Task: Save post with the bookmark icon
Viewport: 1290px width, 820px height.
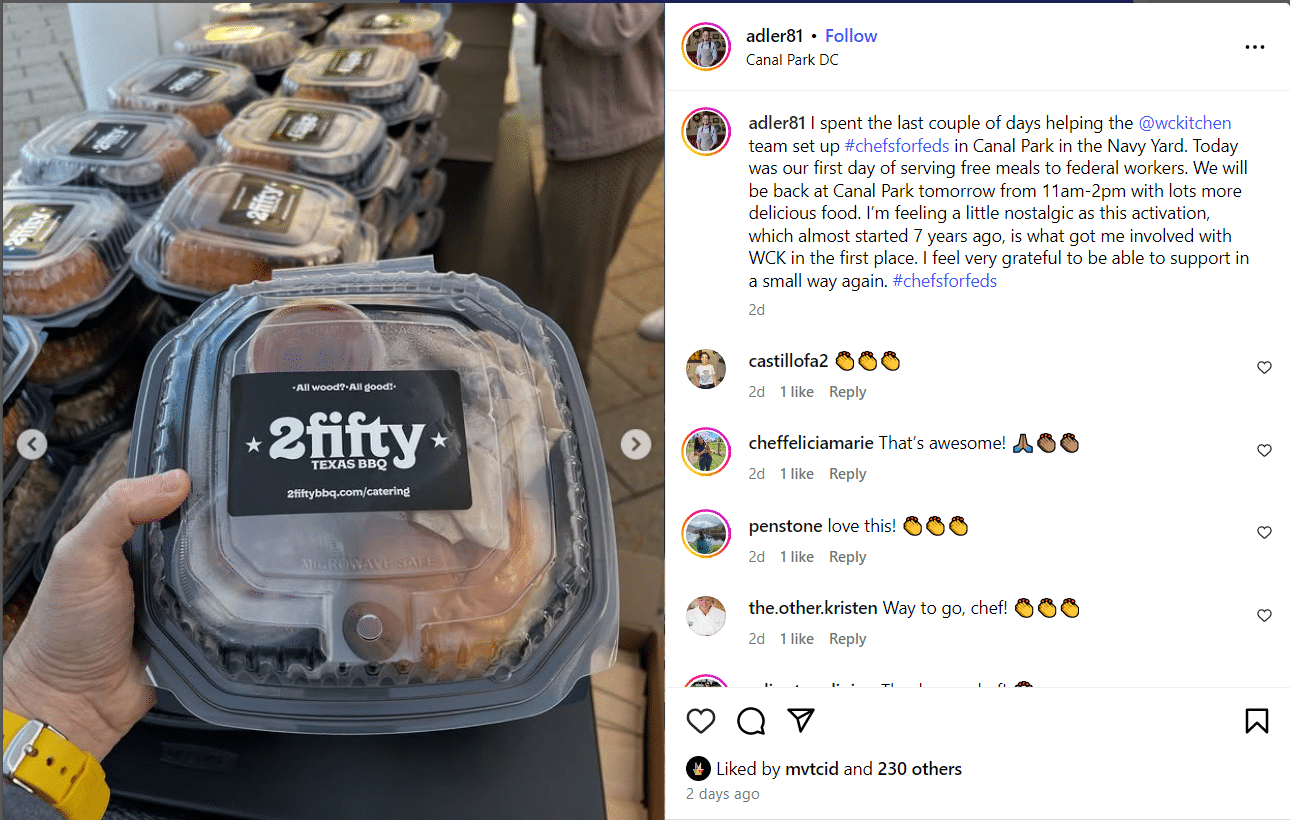Action: tap(1257, 721)
